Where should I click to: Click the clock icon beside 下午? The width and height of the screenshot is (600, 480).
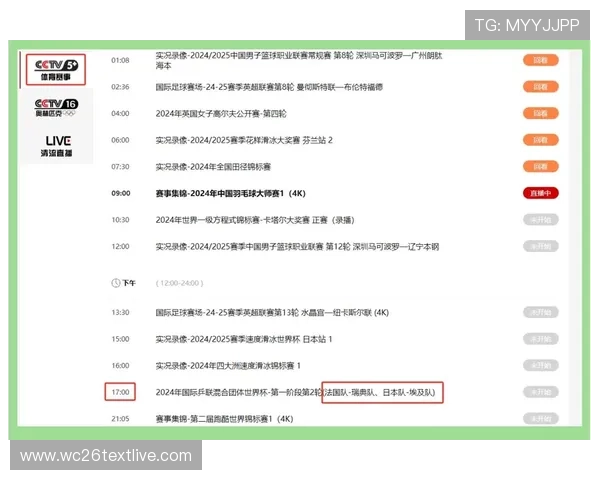pyautogui.click(x=116, y=283)
